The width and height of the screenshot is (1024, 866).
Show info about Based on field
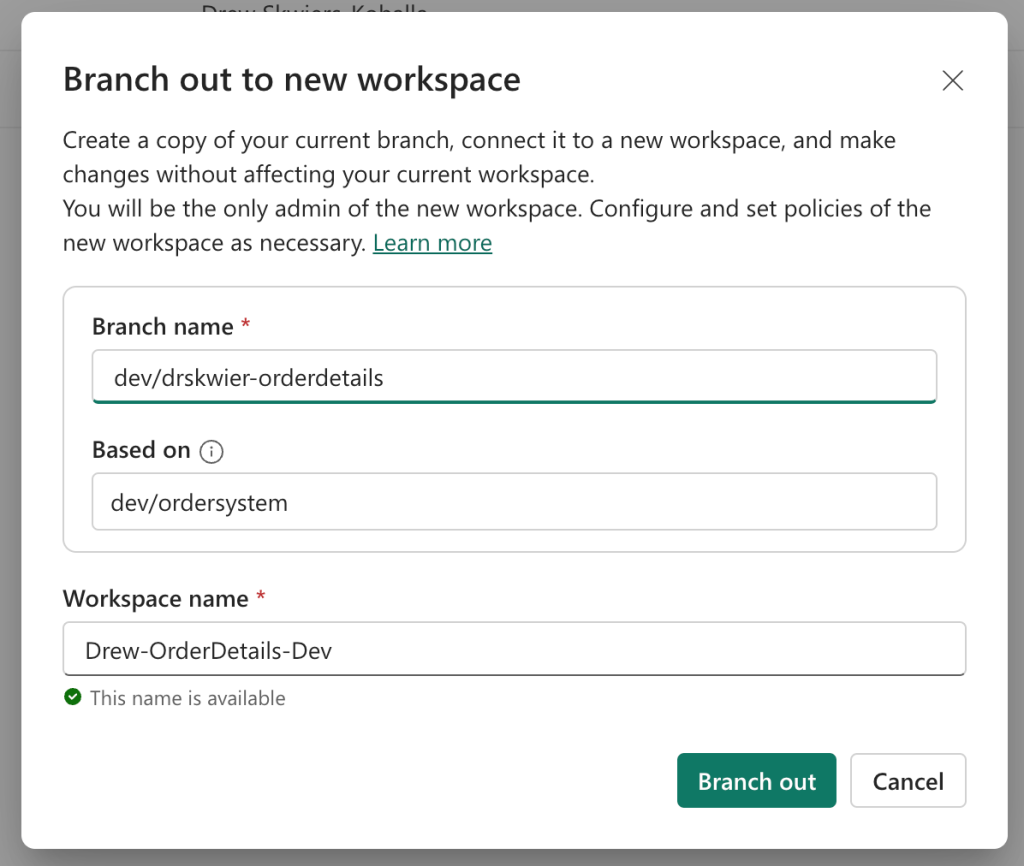tap(212, 451)
